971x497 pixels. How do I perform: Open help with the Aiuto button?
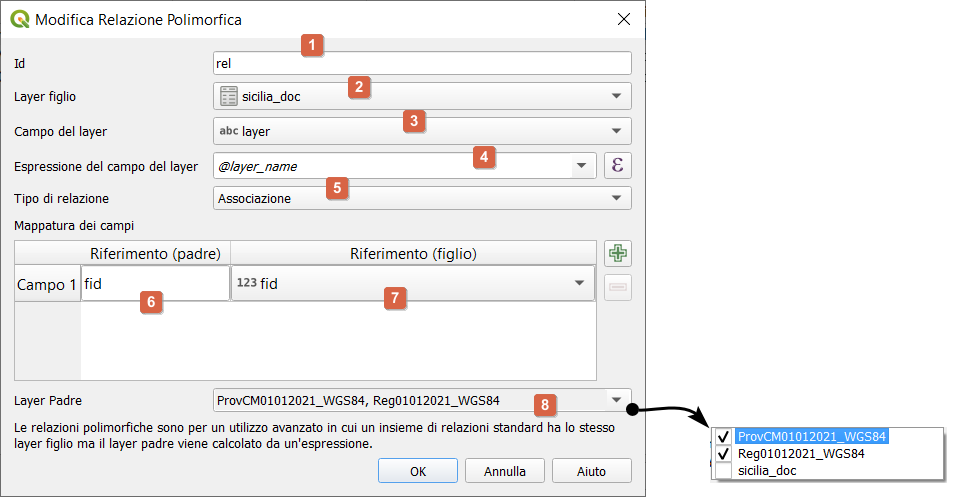(x=591, y=471)
